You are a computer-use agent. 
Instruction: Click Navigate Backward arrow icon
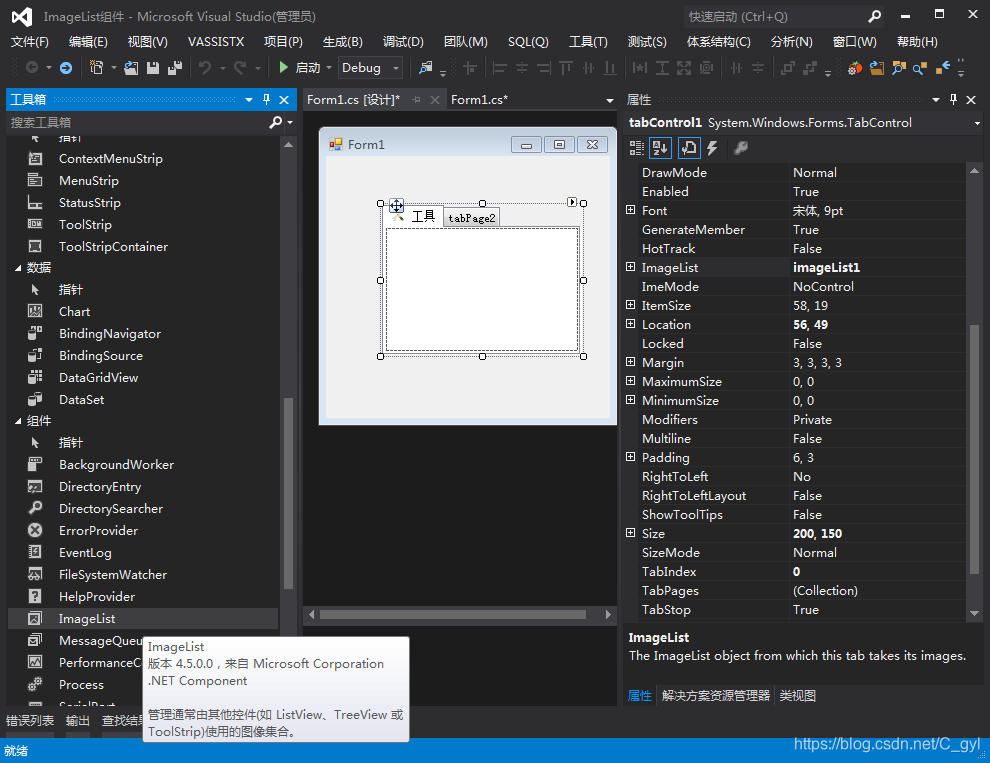click(32, 67)
